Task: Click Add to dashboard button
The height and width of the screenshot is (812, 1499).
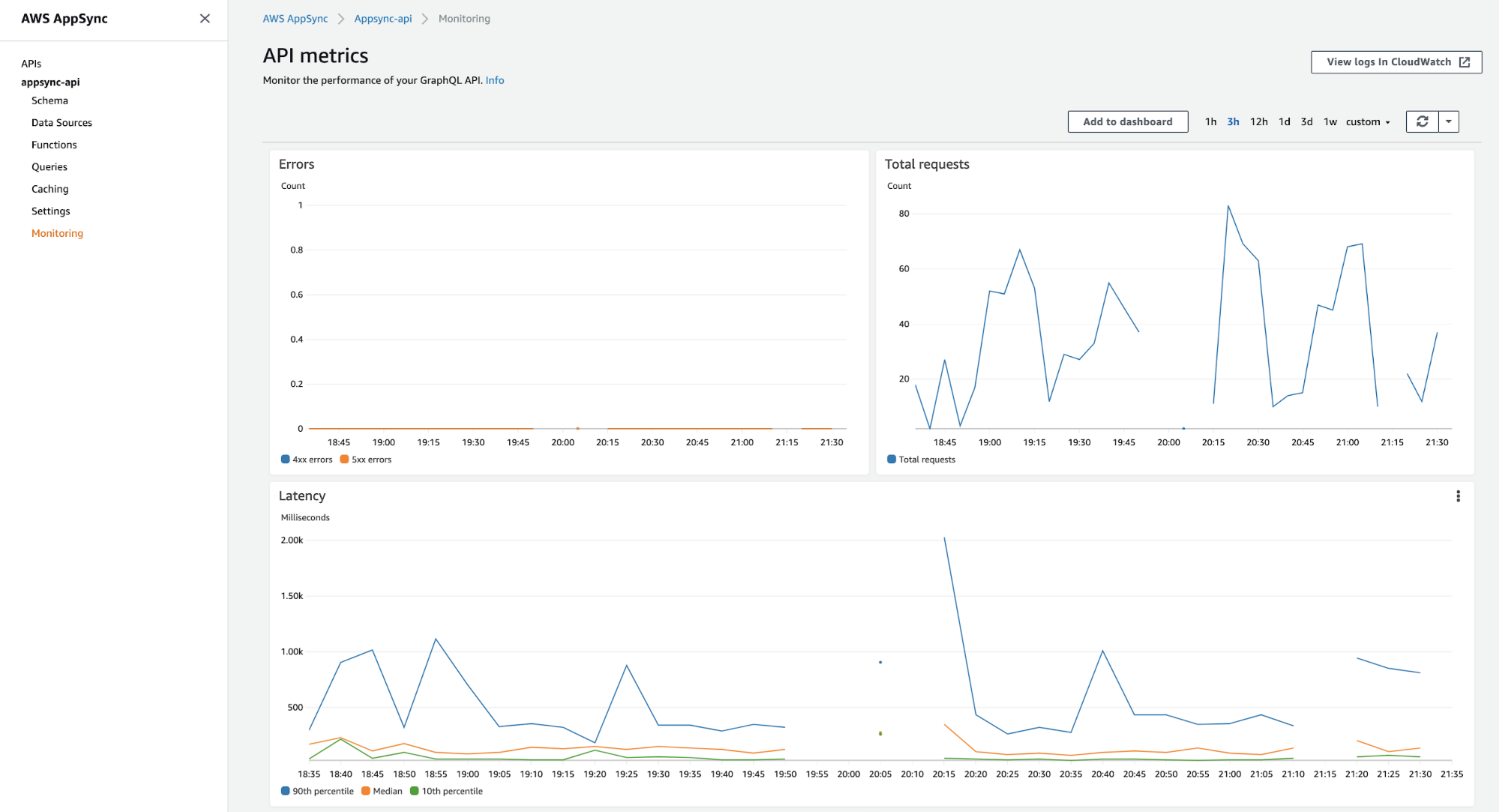Action: pos(1127,121)
